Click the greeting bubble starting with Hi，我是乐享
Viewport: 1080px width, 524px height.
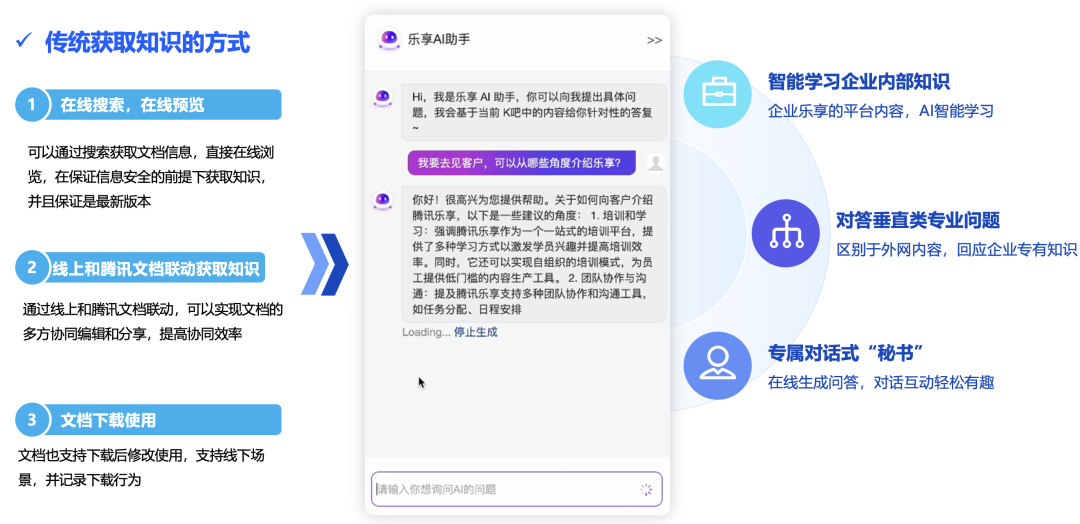(x=534, y=112)
